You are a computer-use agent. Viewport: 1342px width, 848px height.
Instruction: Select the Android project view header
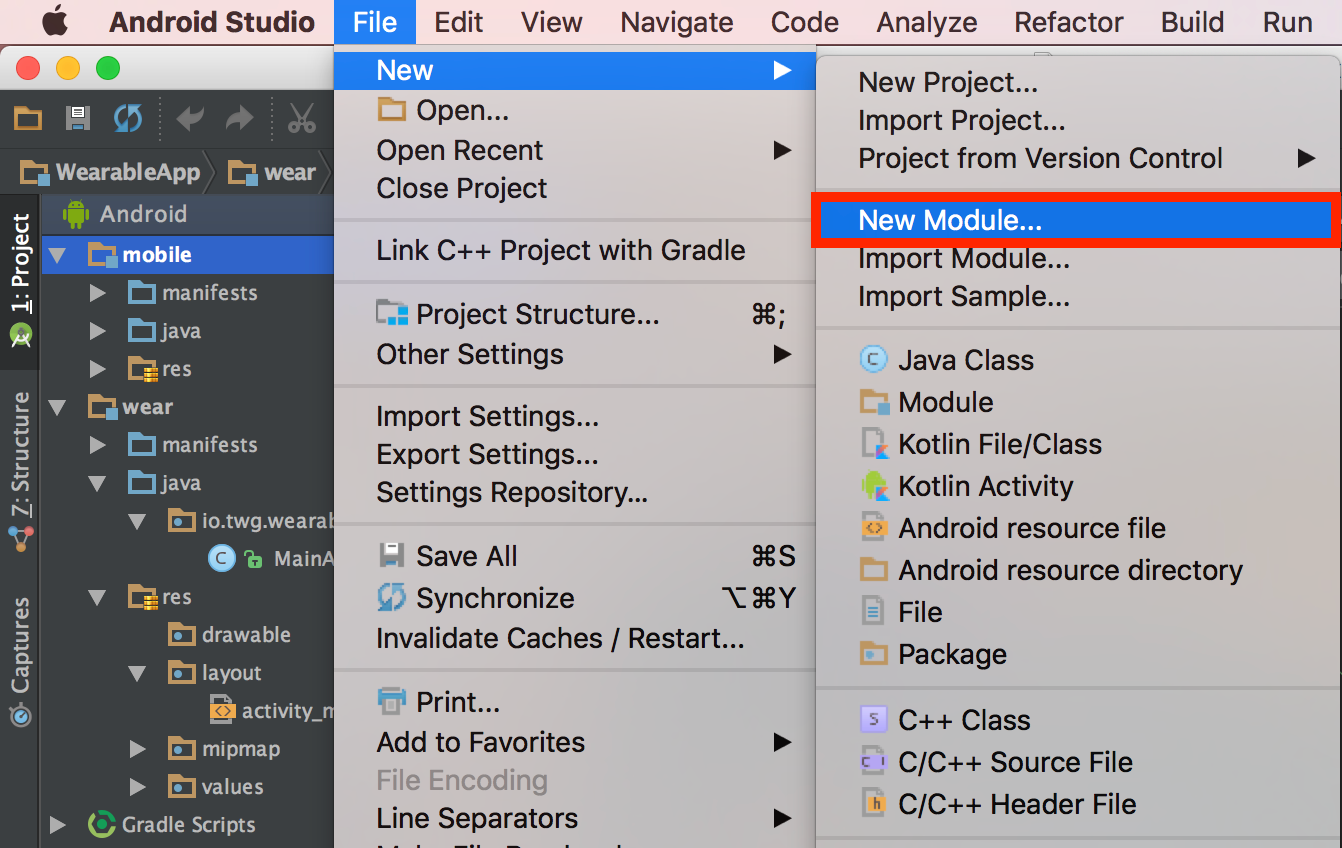coord(143,214)
